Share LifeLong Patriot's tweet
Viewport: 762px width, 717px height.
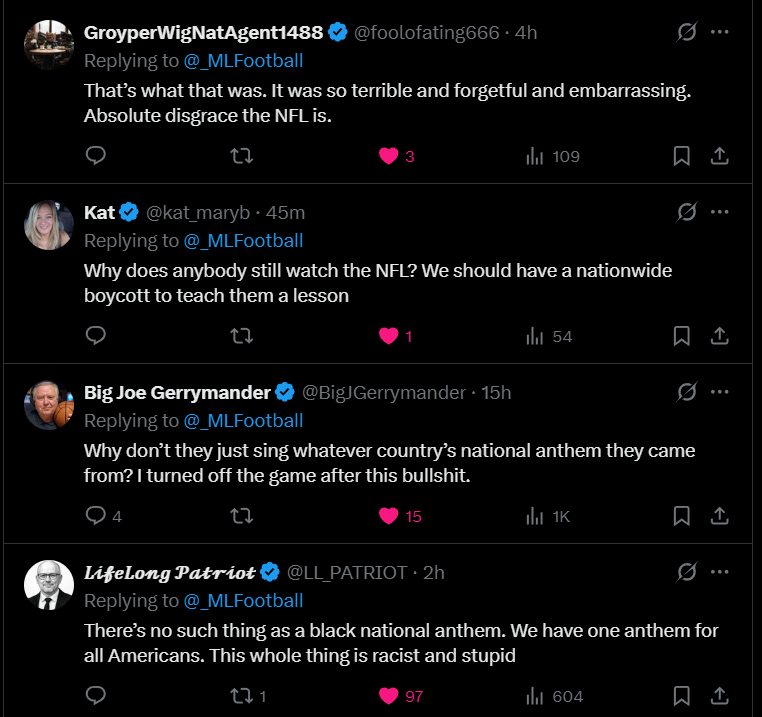click(x=719, y=696)
